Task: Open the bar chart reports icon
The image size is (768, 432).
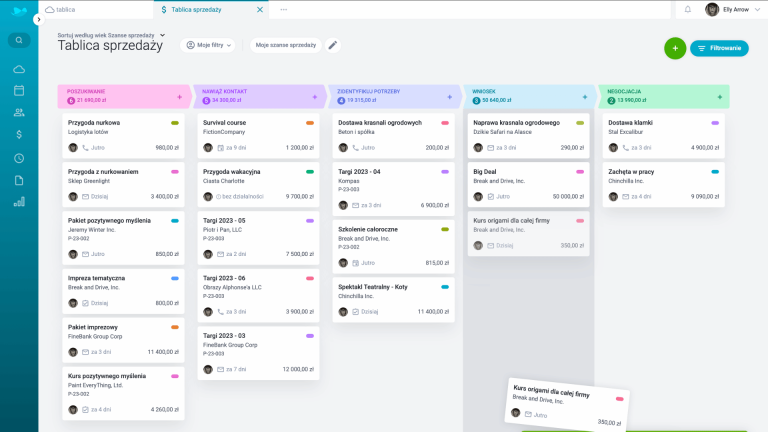Action: pos(19,202)
